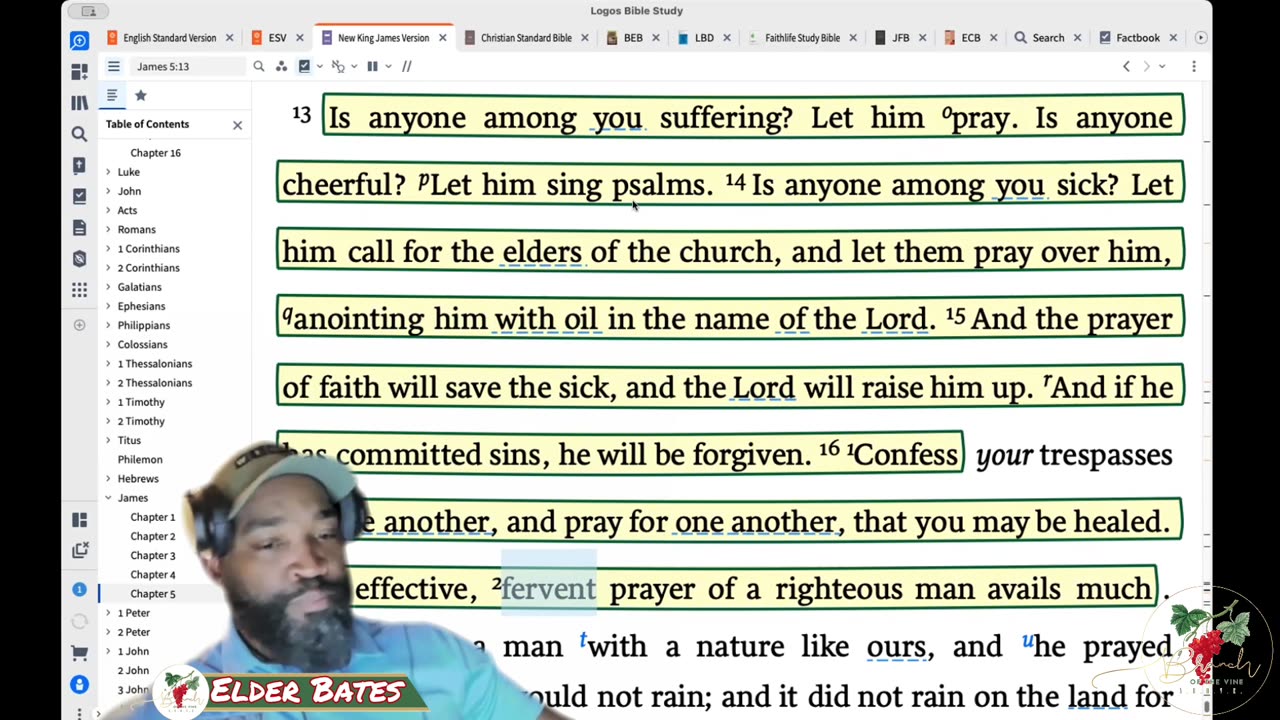
Task: Show the contents list pane icon
Action: tap(112, 95)
